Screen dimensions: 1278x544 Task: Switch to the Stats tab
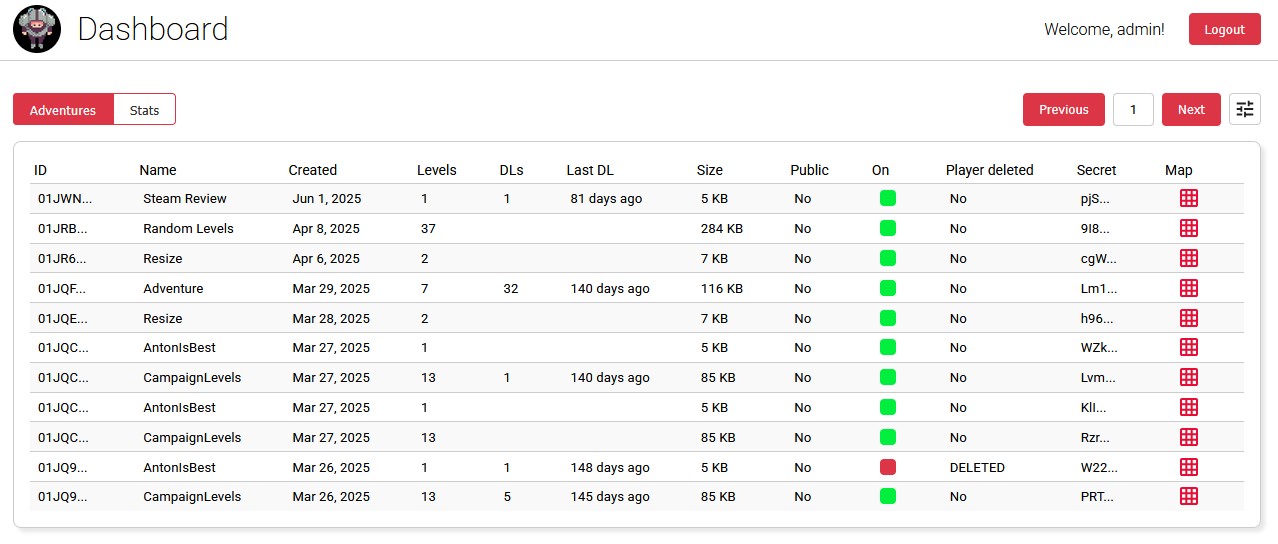[144, 110]
